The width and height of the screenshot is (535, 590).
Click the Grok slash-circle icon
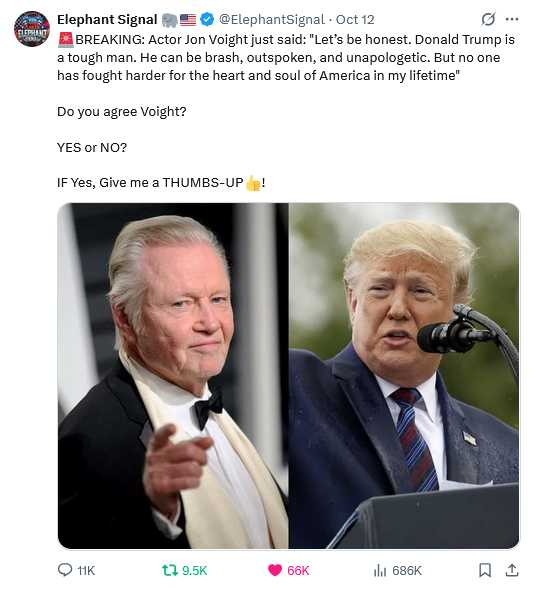[488, 19]
